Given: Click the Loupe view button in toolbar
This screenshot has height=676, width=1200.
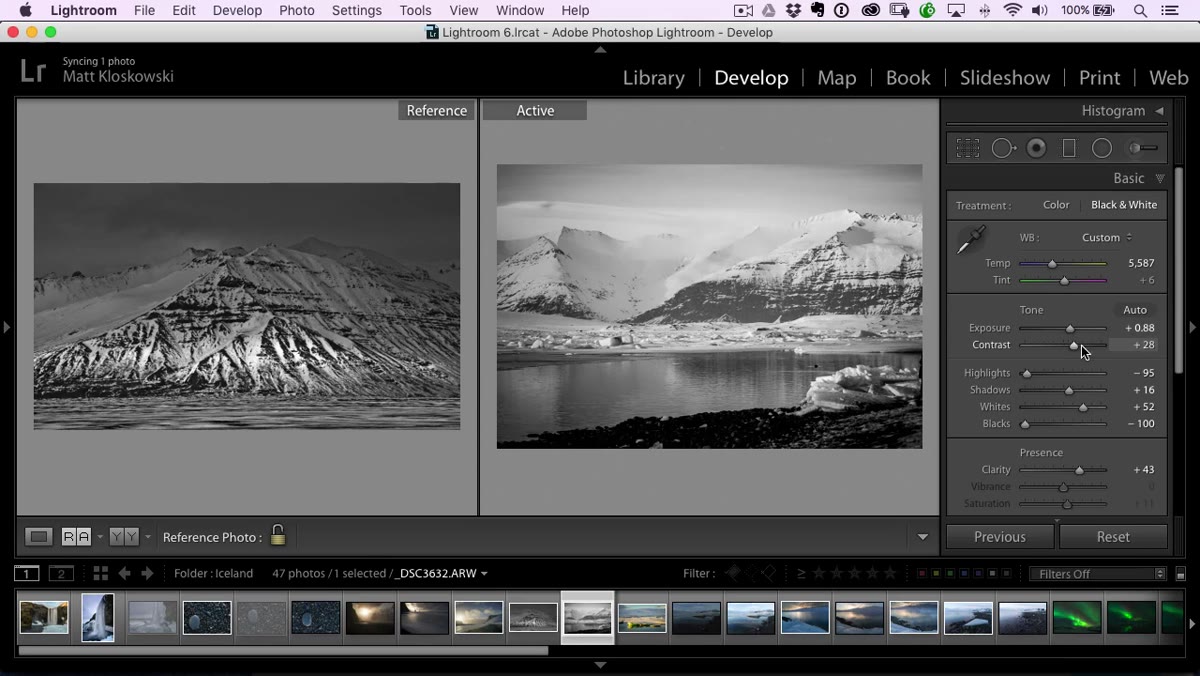Looking at the screenshot, I should coord(39,537).
